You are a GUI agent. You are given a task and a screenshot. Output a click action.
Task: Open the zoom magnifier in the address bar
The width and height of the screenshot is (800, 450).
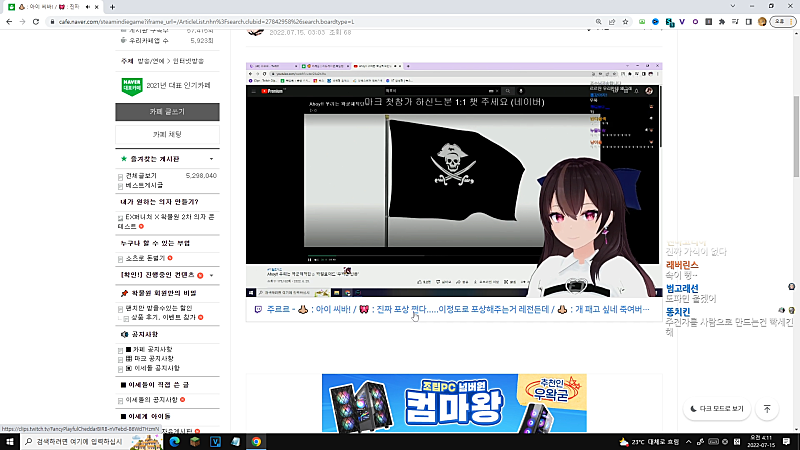click(x=598, y=22)
